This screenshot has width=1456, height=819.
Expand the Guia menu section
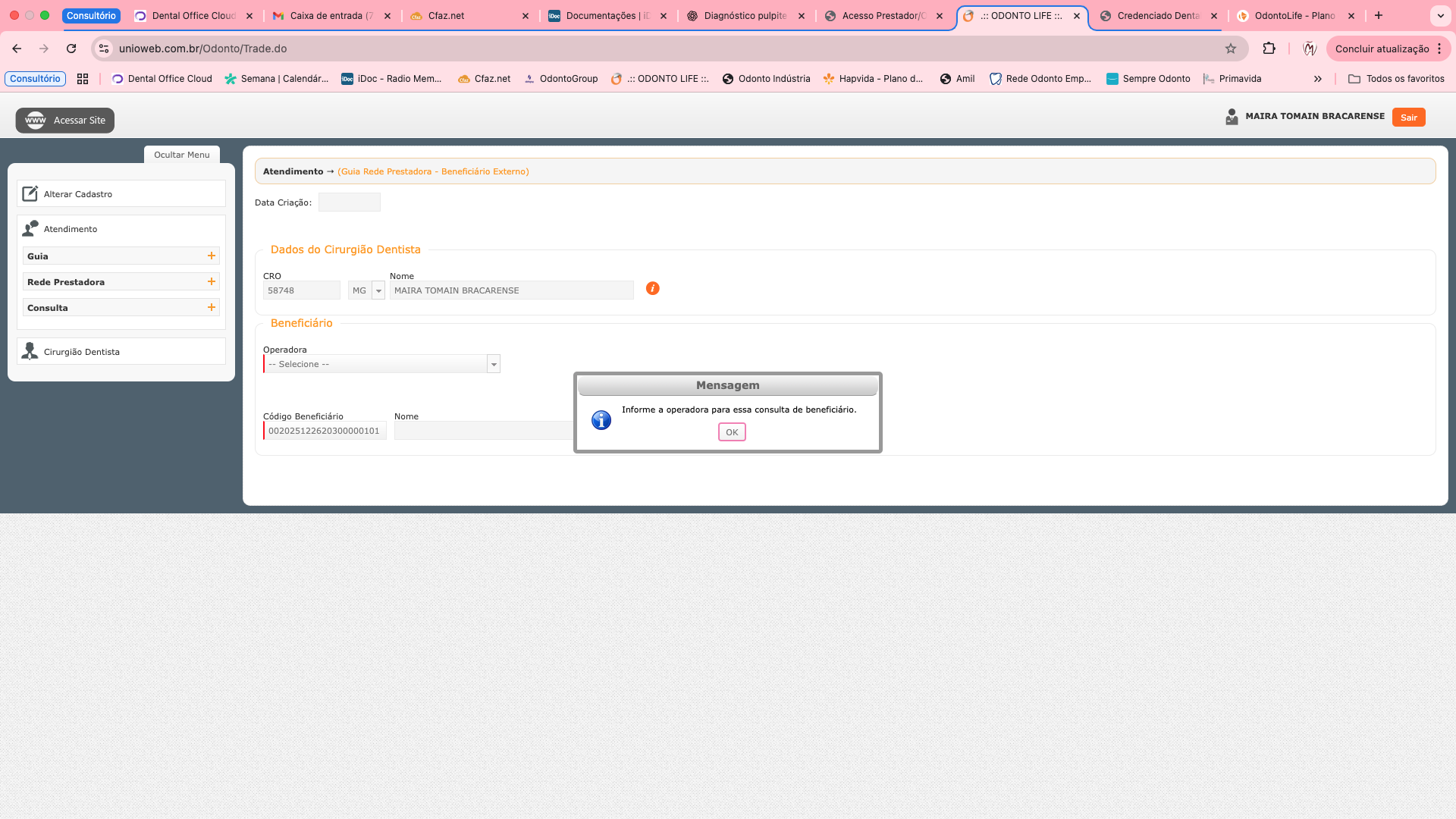[x=212, y=256]
